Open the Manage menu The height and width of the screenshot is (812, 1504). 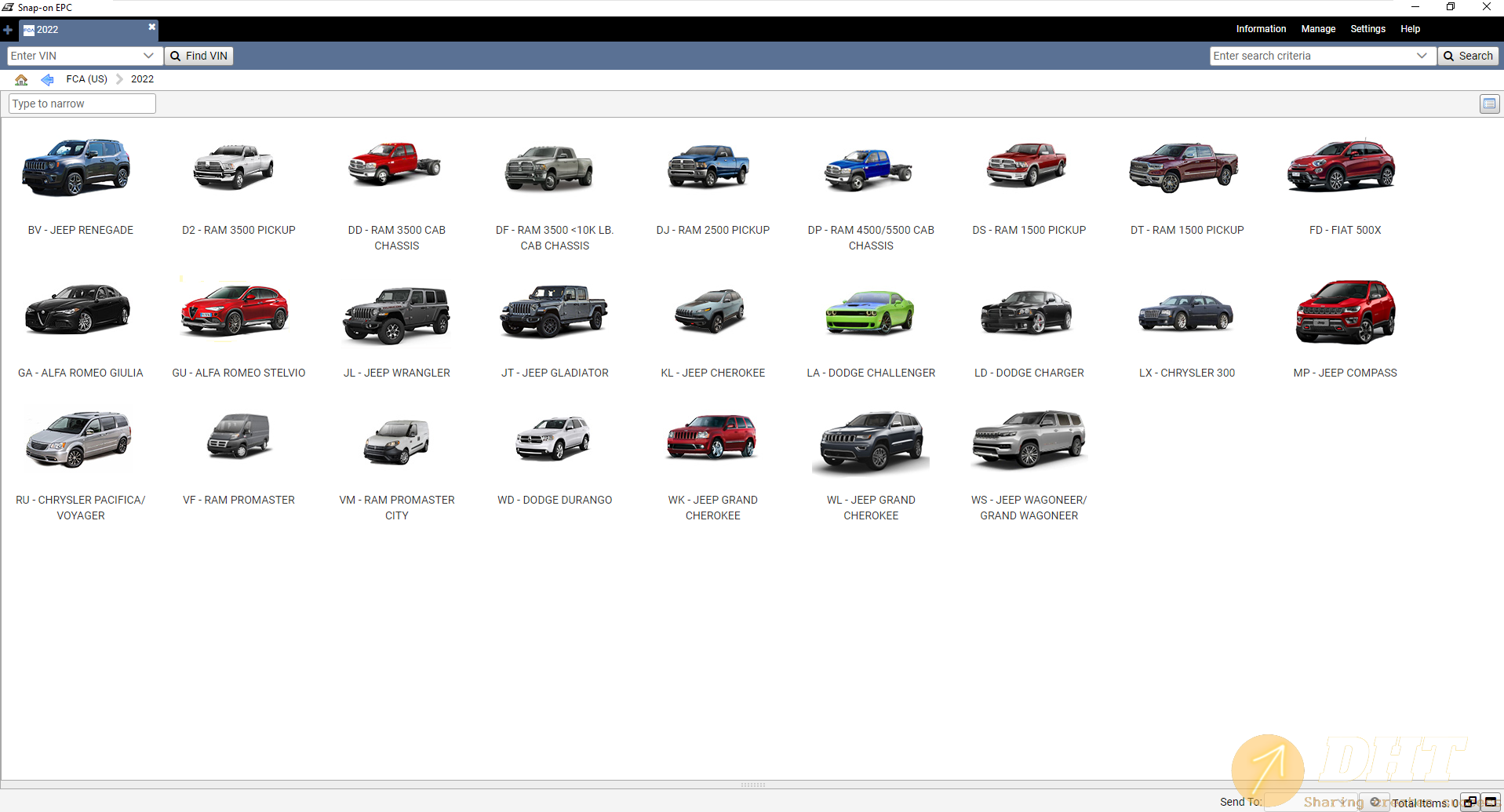[1317, 29]
